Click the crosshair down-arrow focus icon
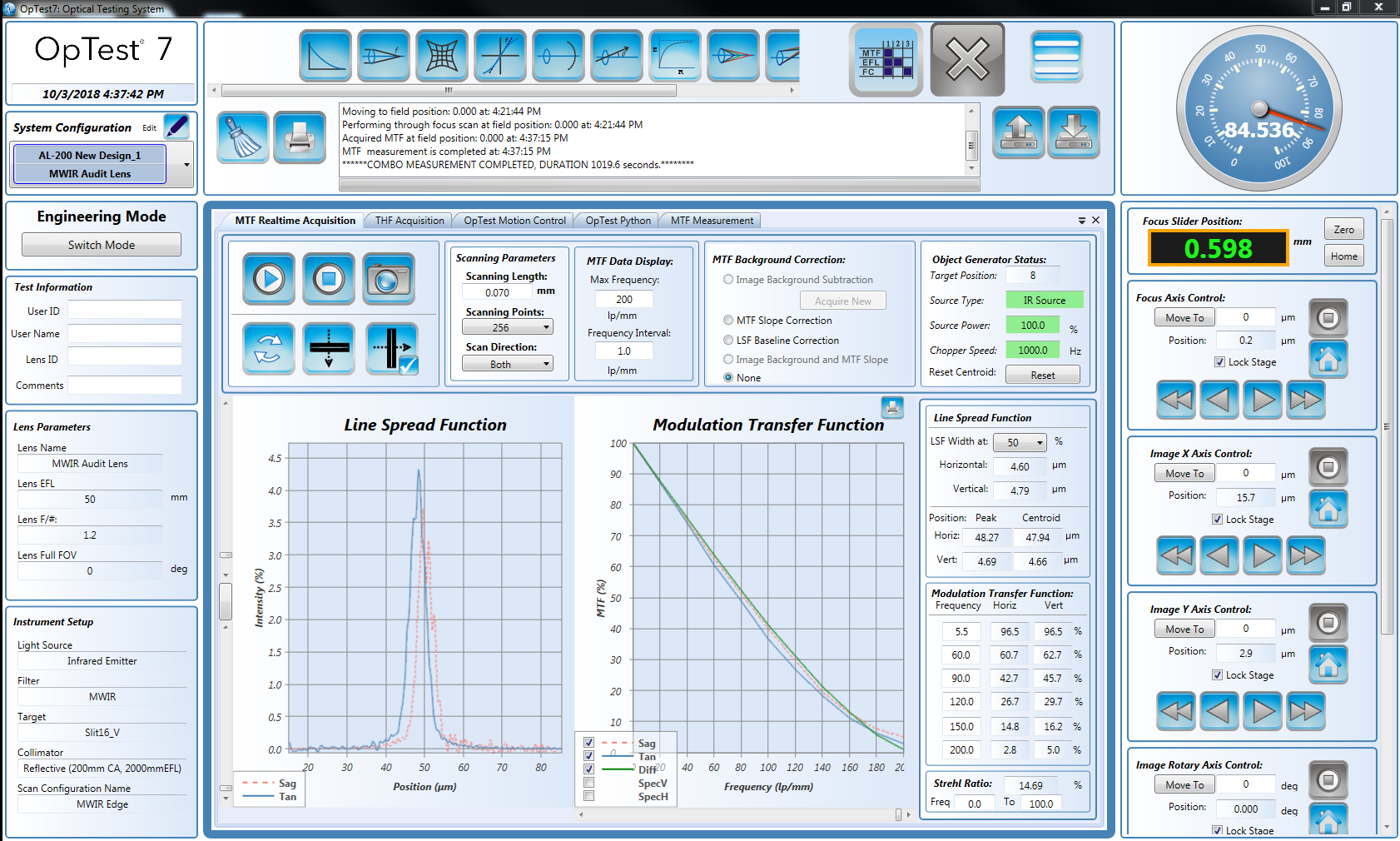 [x=329, y=348]
